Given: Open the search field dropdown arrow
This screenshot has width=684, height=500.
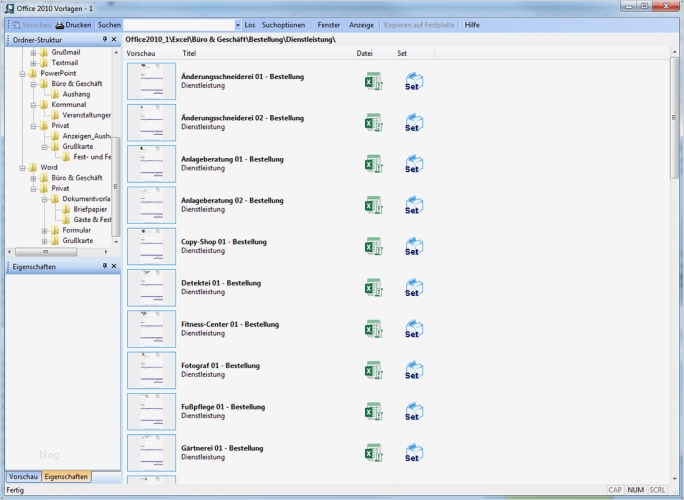Looking at the screenshot, I should point(237,24).
